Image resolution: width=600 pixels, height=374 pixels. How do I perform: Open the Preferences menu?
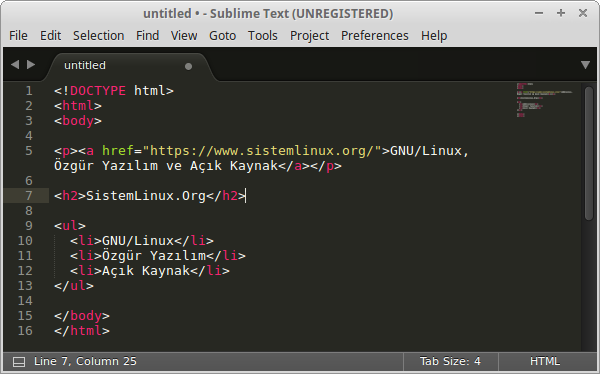(x=375, y=36)
